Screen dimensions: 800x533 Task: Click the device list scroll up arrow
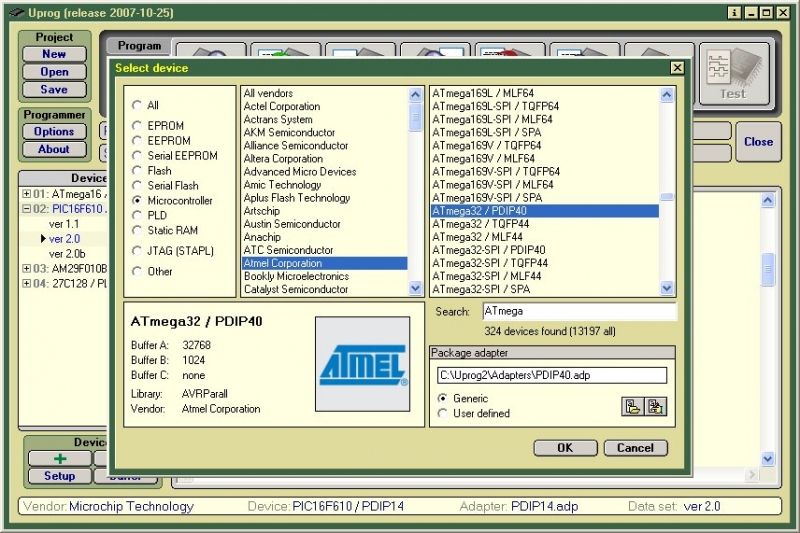pyautogui.click(x=666, y=94)
